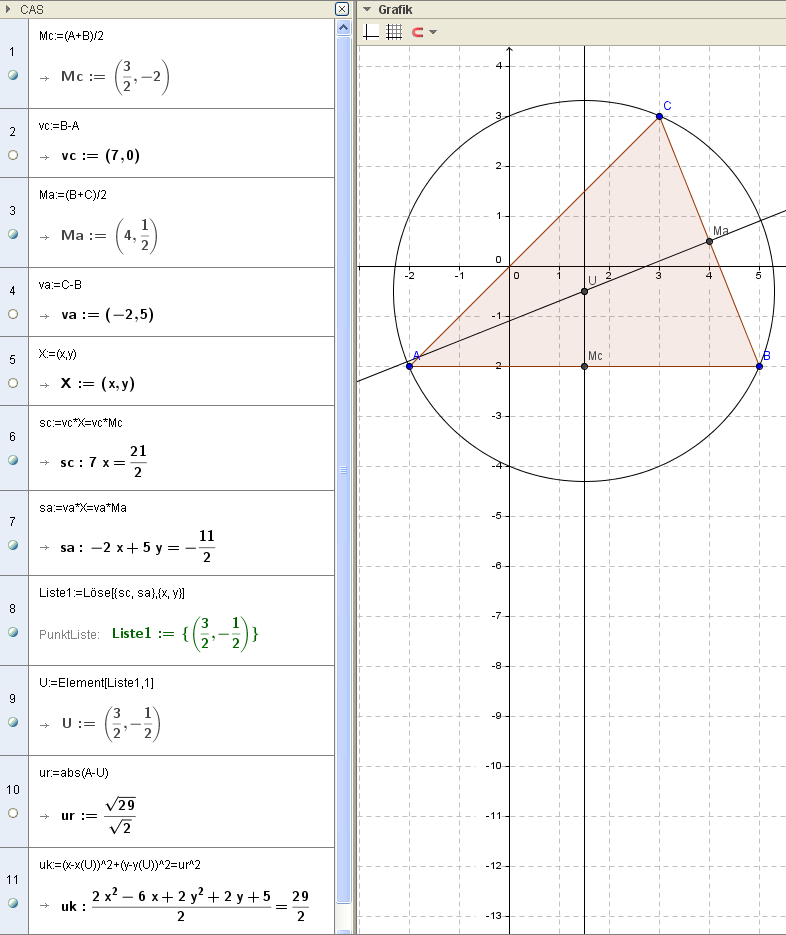Collapse the Grafik style bar triangle
Image resolution: width=786 pixels, height=935 pixels.
pos(367,9)
